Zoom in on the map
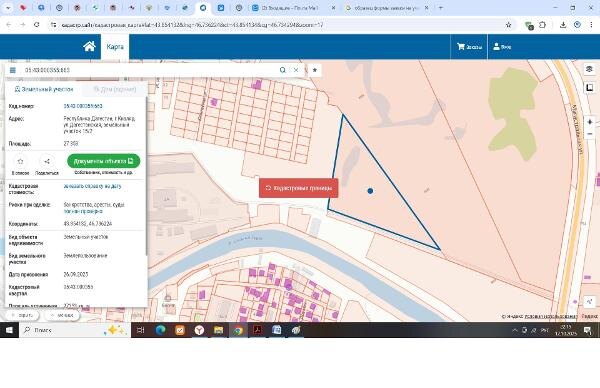The width and height of the screenshot is (600, 388). pos(589,122)
